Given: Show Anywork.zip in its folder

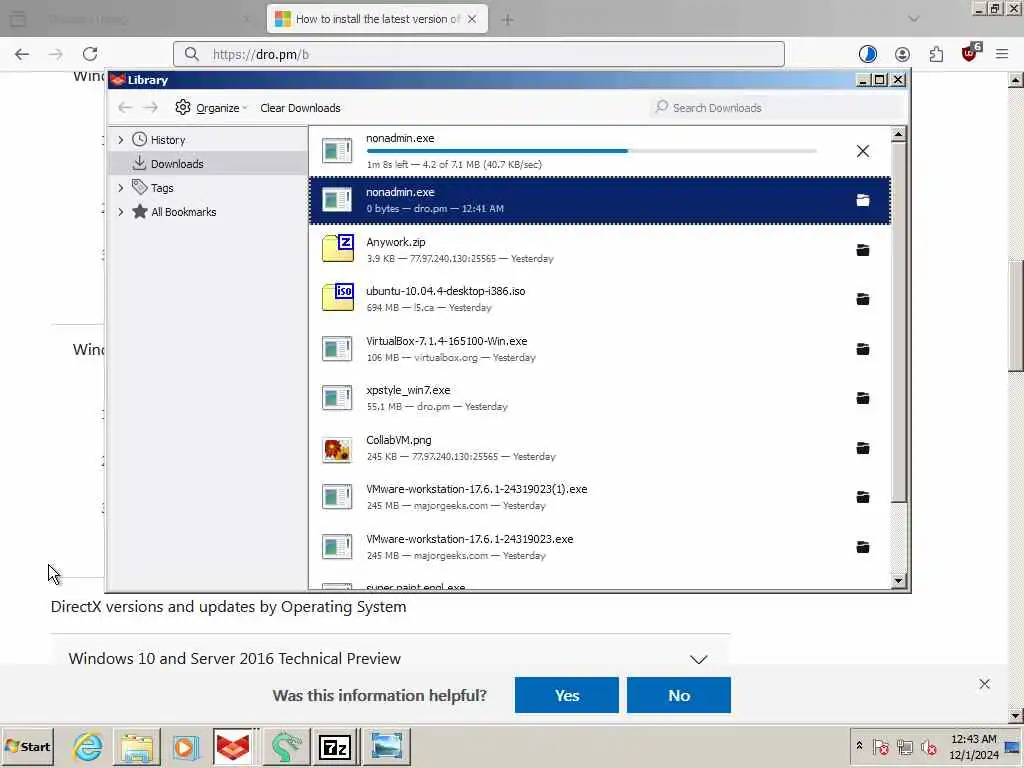Looking at the screenshot, I should pos(863,250).
